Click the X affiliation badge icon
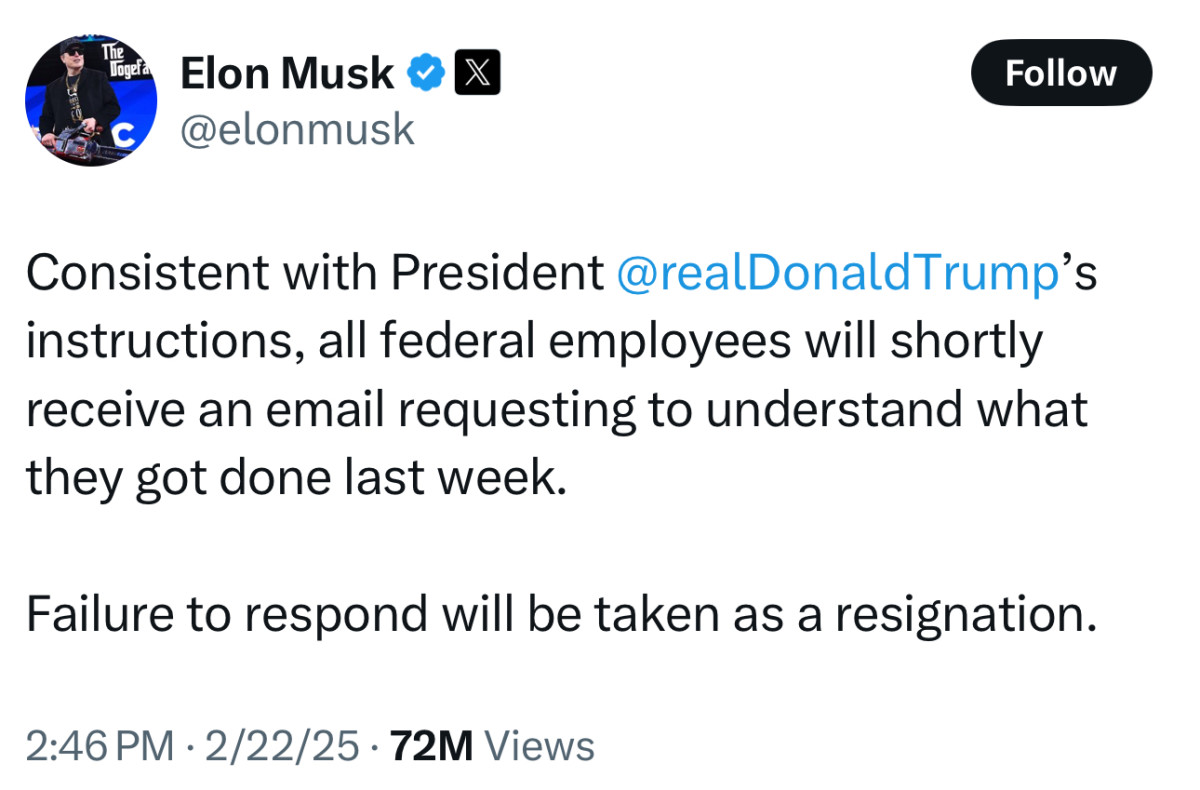This screenshot has height=790, width=1200. pos(478,73)
